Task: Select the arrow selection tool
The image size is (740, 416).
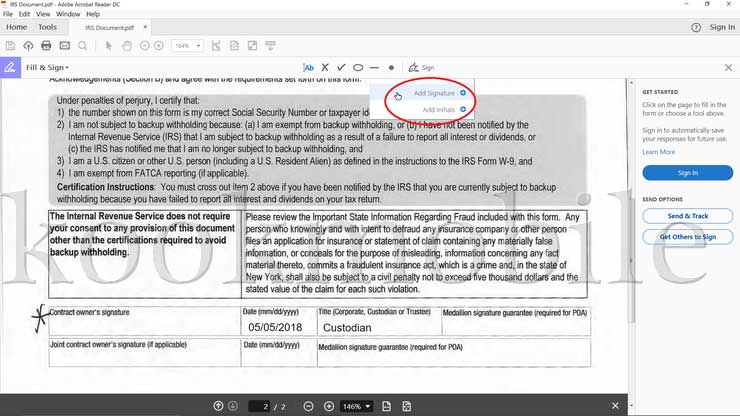Action: pyautogui.click(x=109, y=46)
